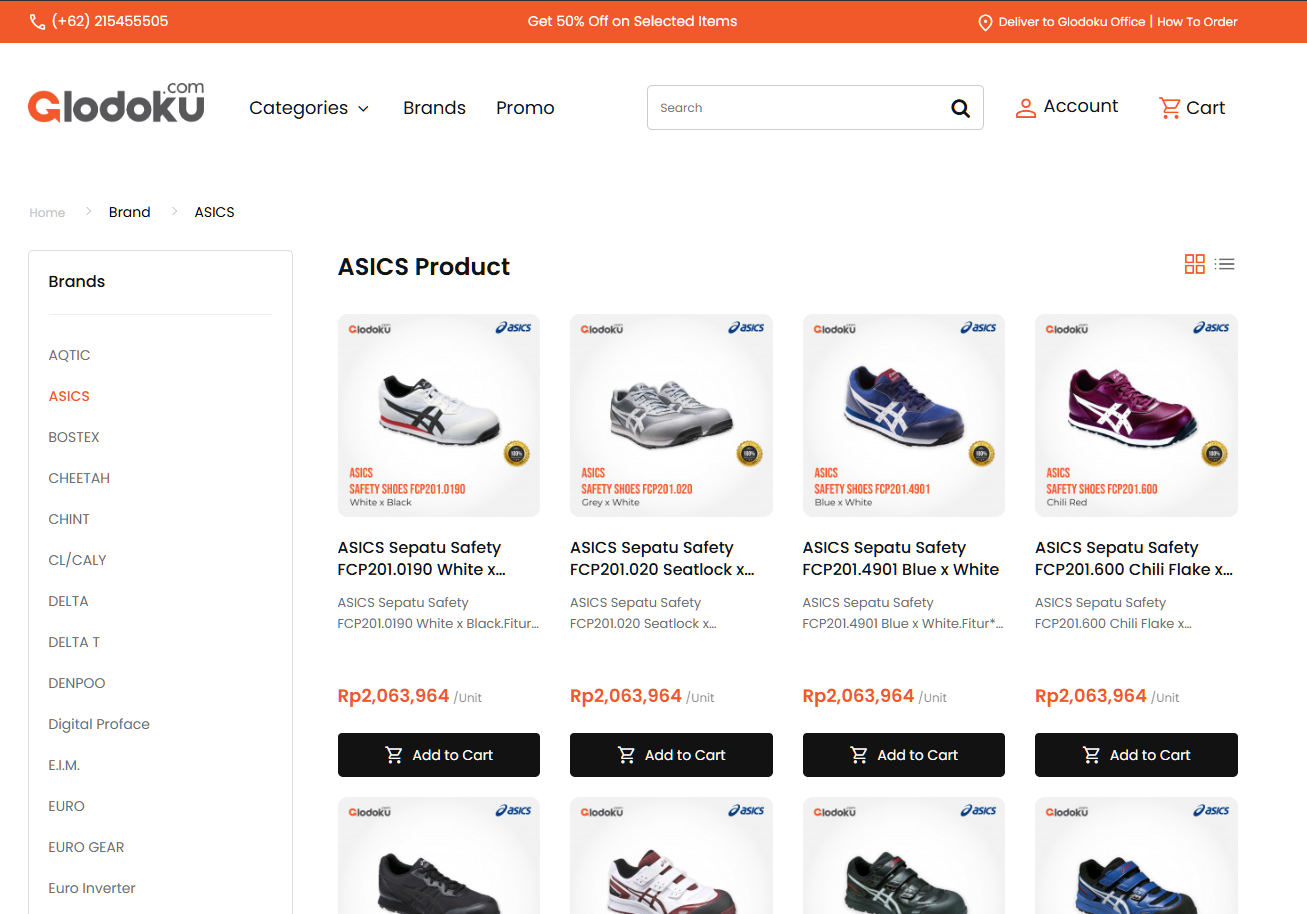Select AQTIC in brands list
The width and height of the screenshot is (1307, 914).
(69, 355)
